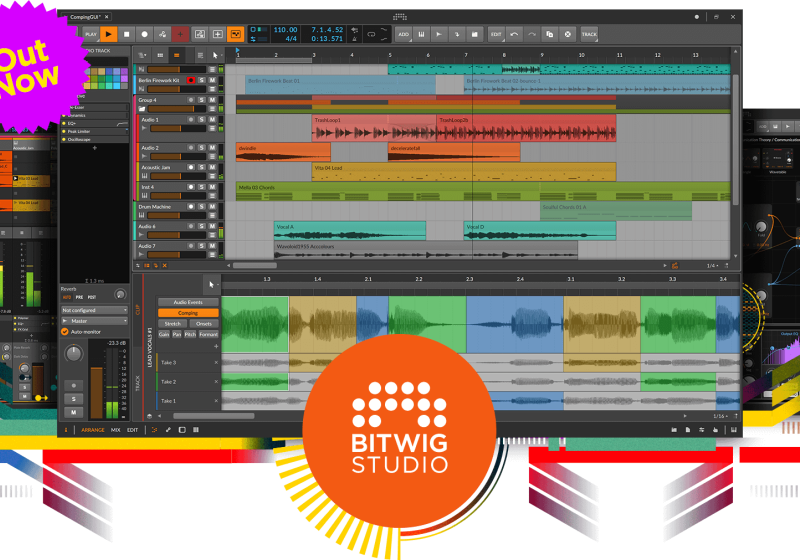Toggle the loop icon in transport
Viewport: 800px width, 560px height.
[371, 34]
